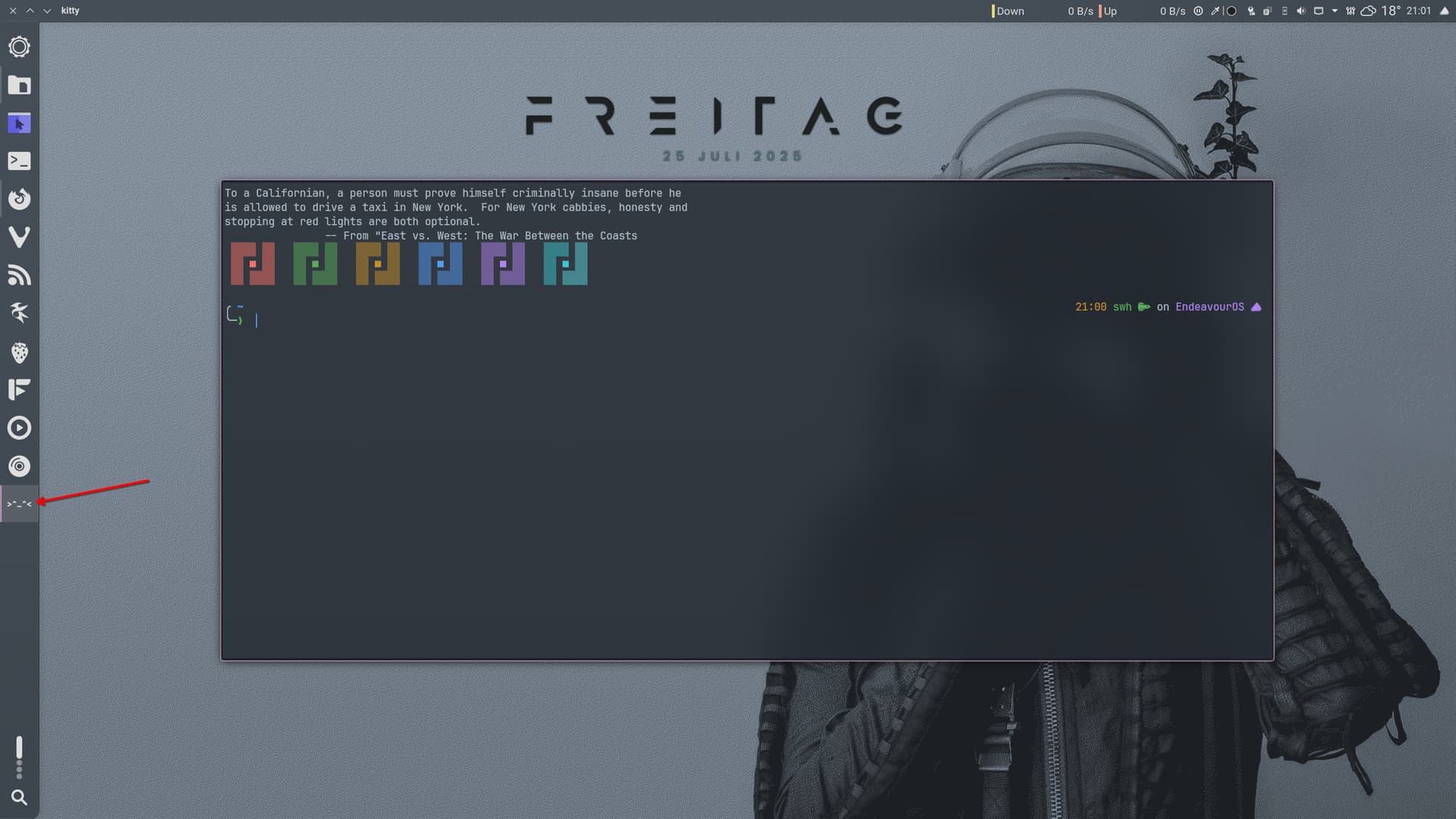Click the 21:01 clock in panel
1456x819 pixels.
tap(1418, 11)
